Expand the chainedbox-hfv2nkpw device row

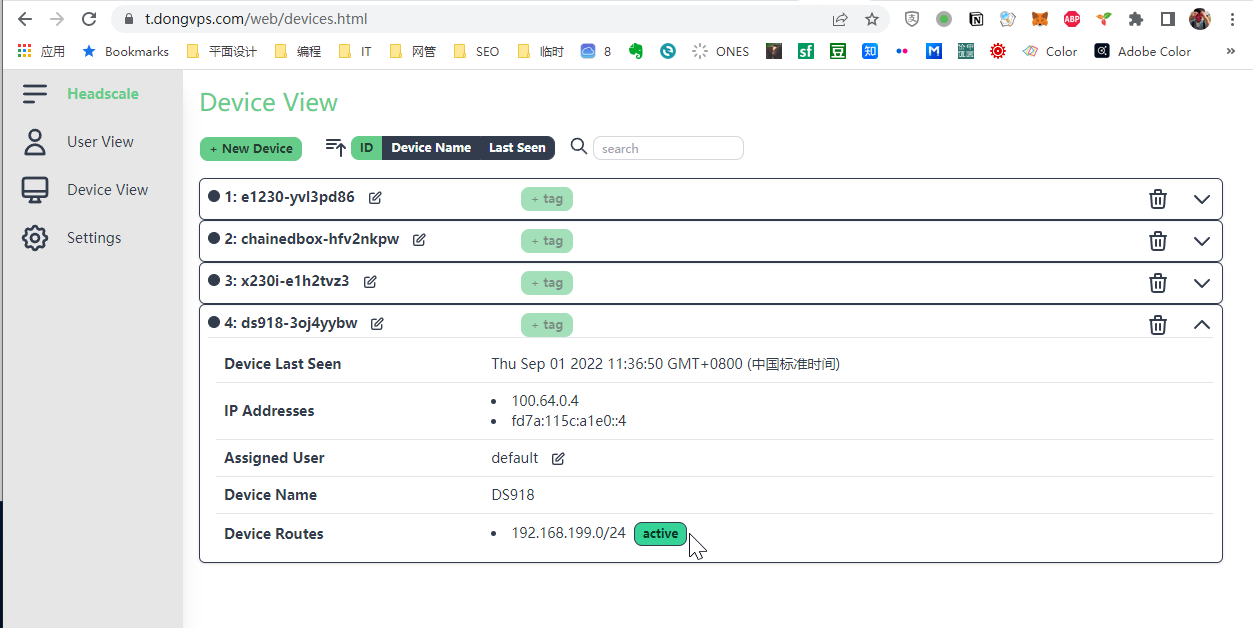(1202, 241)
